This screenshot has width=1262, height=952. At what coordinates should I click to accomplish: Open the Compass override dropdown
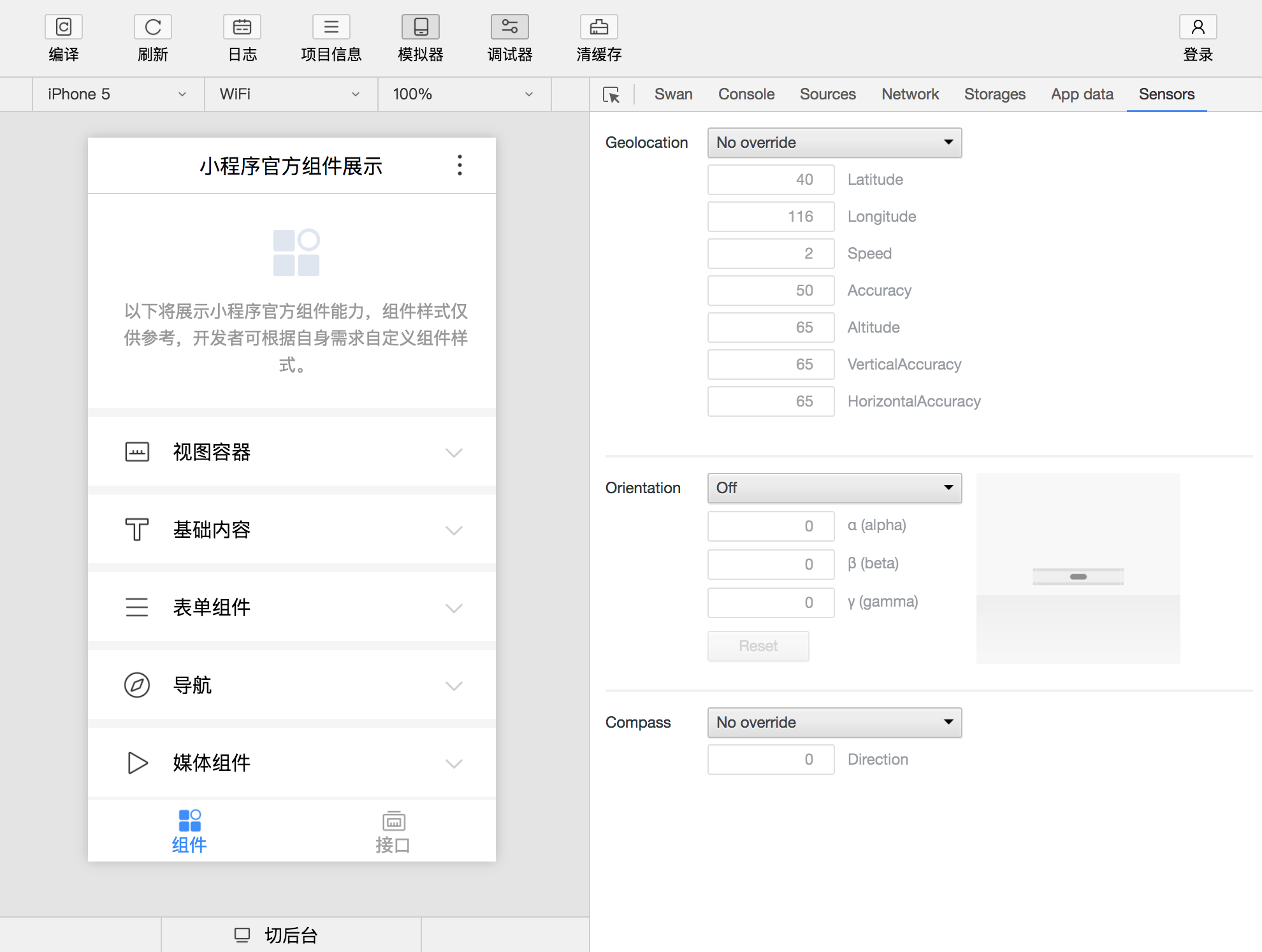click(835, 723)
